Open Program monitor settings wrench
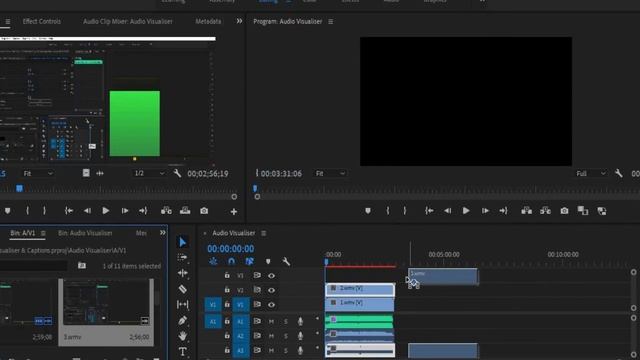 619,173
